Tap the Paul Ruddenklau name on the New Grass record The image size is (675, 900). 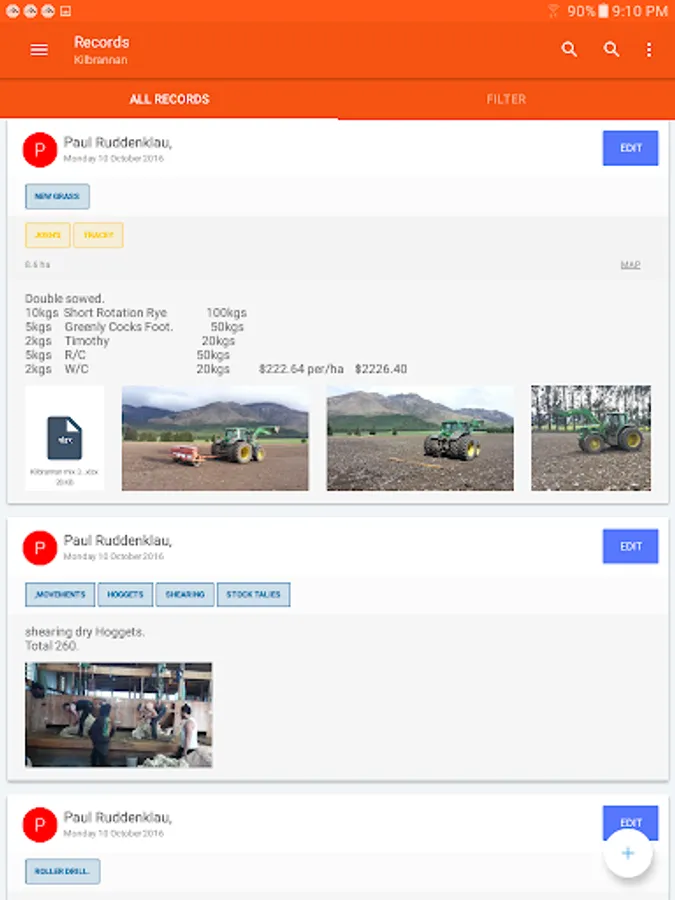coord(118,142)
